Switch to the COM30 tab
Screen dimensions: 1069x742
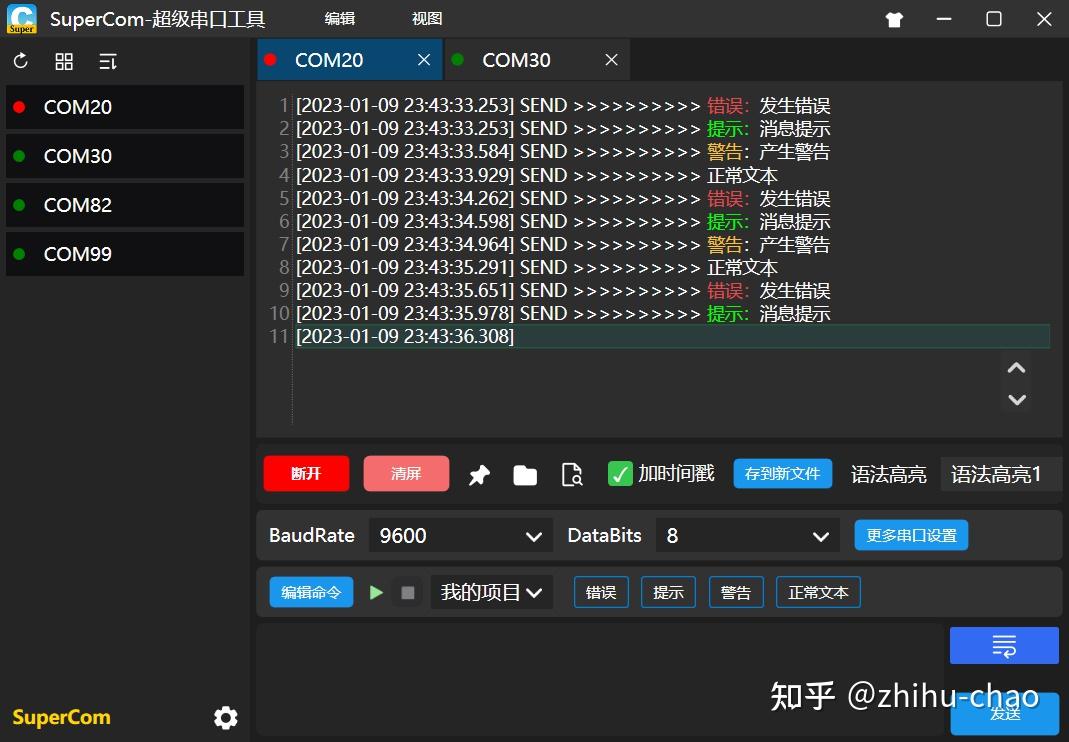516,60
